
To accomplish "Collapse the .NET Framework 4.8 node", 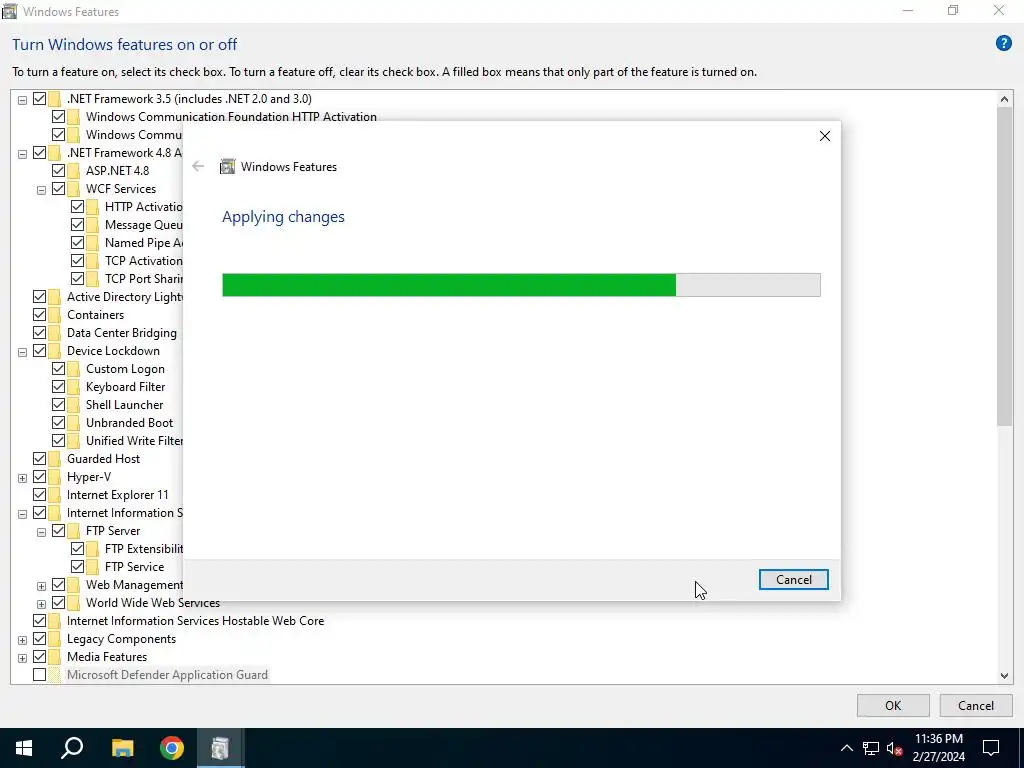I will (22, 154).
